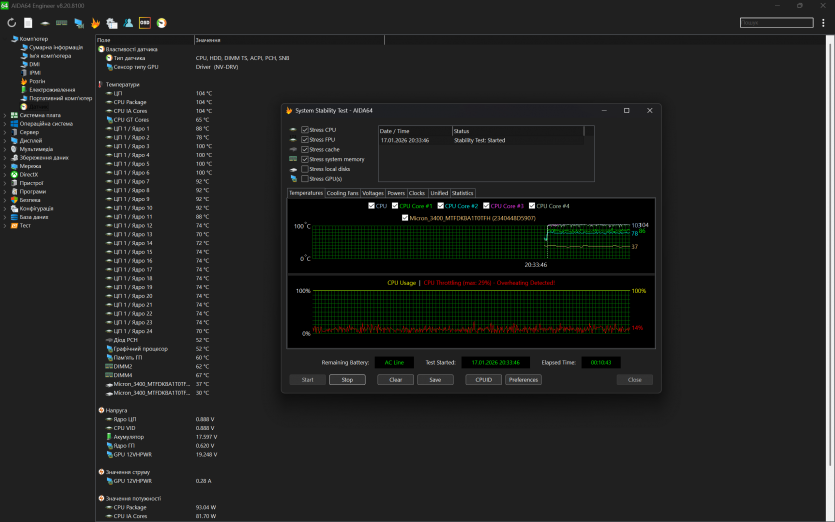The image size is (835, 522).
Task: Launch the System Stability Test flame icon
Action: pyautogui.click(x=95, y=22)
